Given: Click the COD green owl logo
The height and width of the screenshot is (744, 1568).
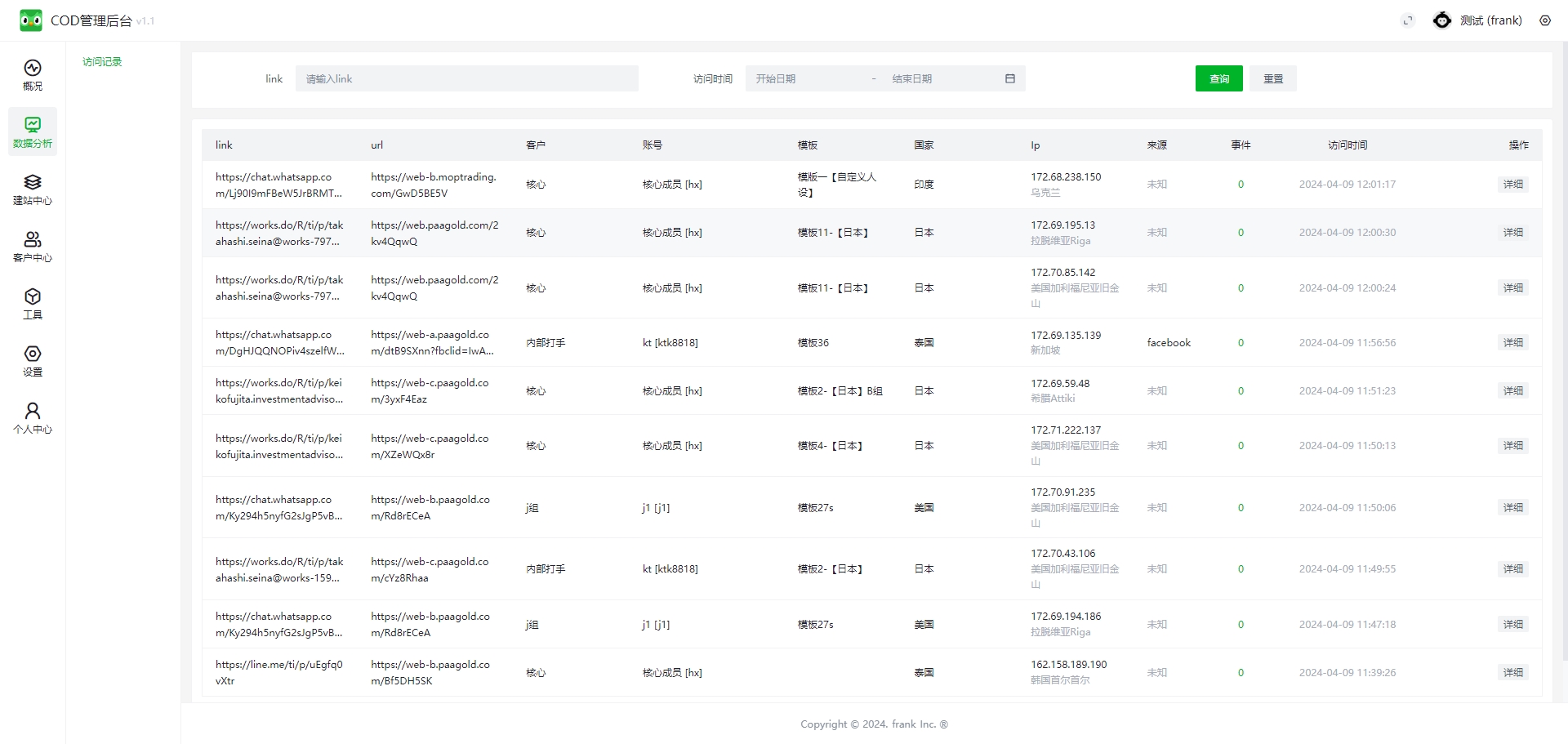Looking at the screenshot, I should [31, 20].
